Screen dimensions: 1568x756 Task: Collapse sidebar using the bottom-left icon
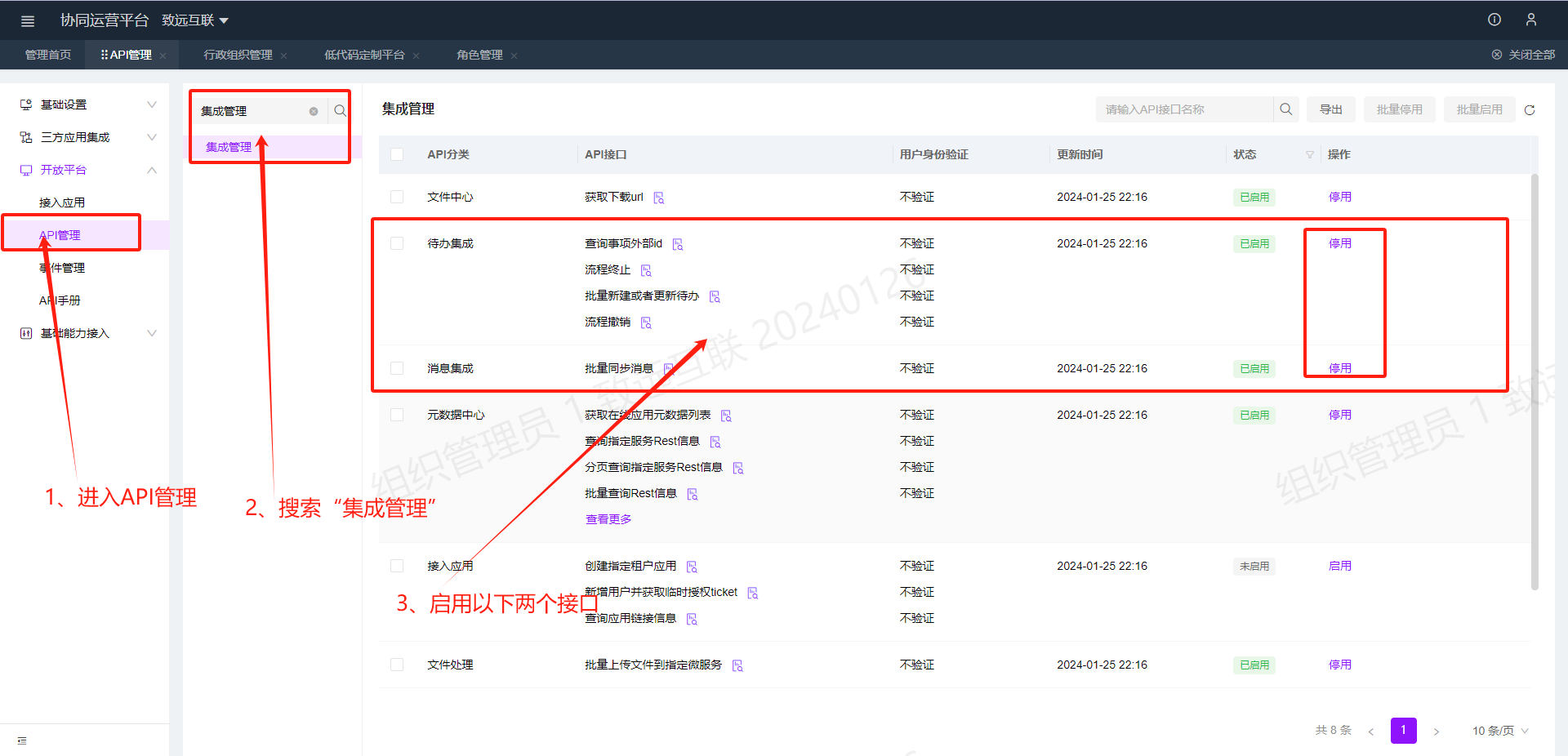click(x=22, y=740)
